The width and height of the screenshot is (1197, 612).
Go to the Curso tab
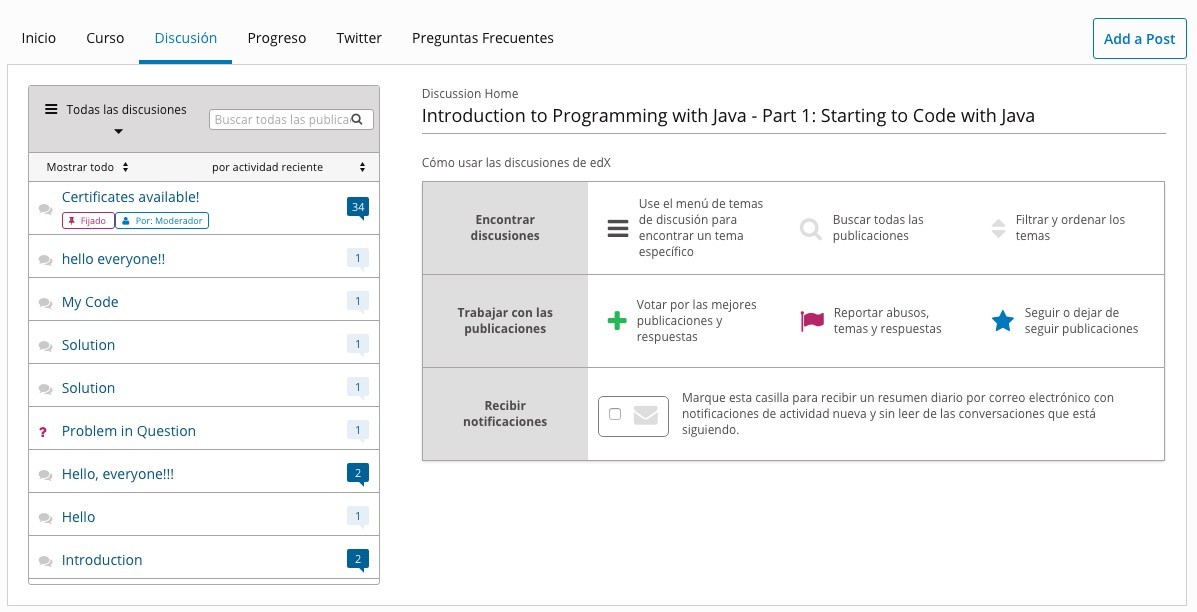(x=105, y=38)
